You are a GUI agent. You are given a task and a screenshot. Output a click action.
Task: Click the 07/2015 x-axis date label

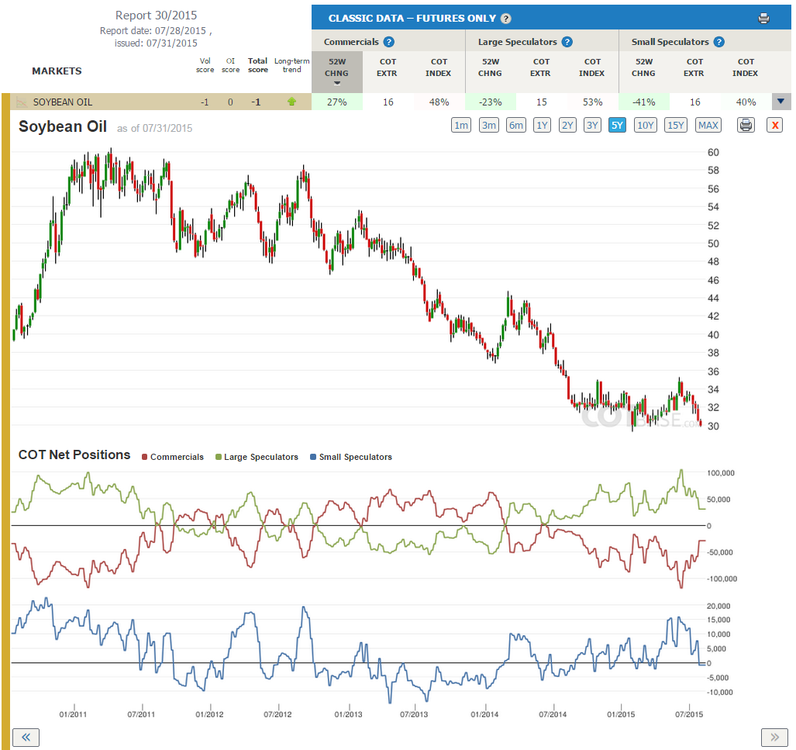pos(689,714)
